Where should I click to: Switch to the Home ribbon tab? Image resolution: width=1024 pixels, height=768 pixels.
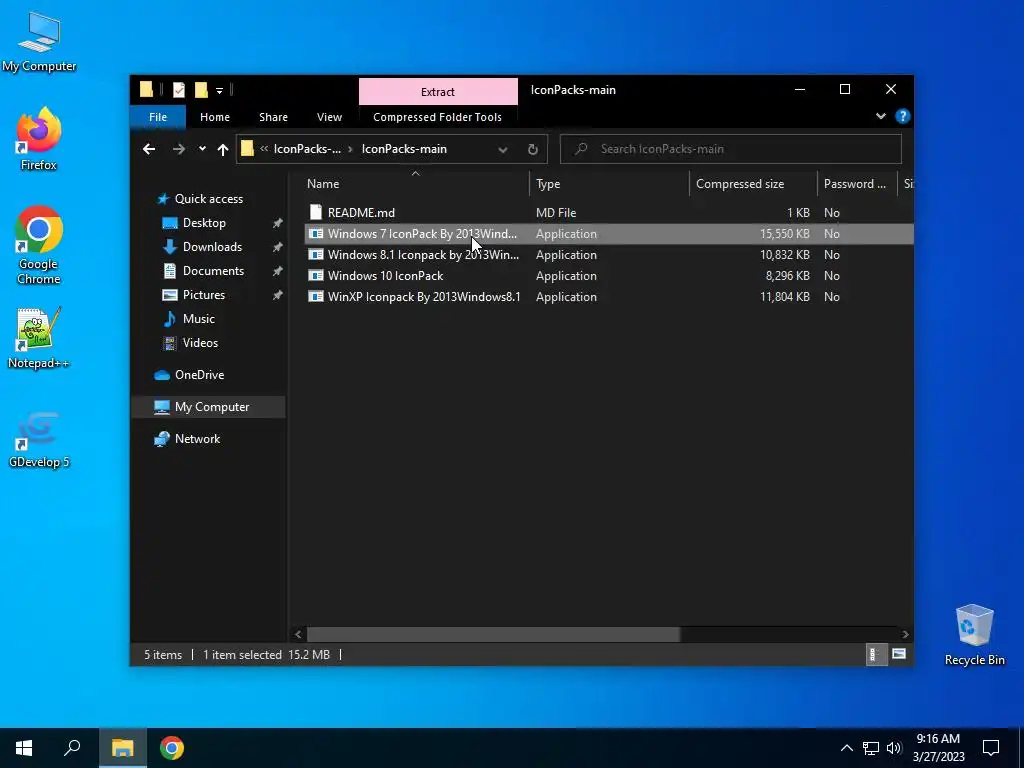(215, 117)
